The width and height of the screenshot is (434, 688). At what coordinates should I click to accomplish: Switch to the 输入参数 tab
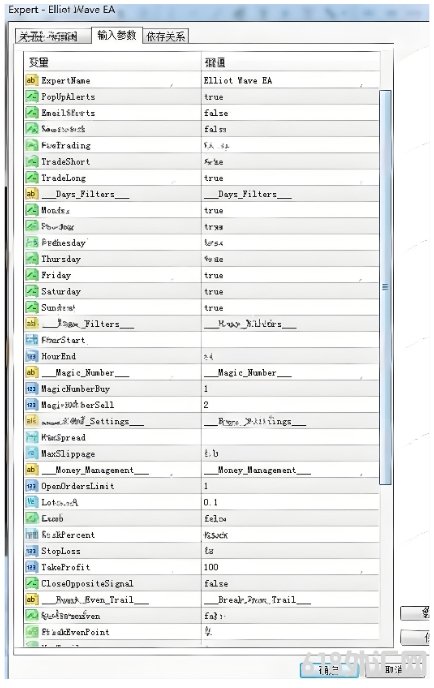point(117,35)
